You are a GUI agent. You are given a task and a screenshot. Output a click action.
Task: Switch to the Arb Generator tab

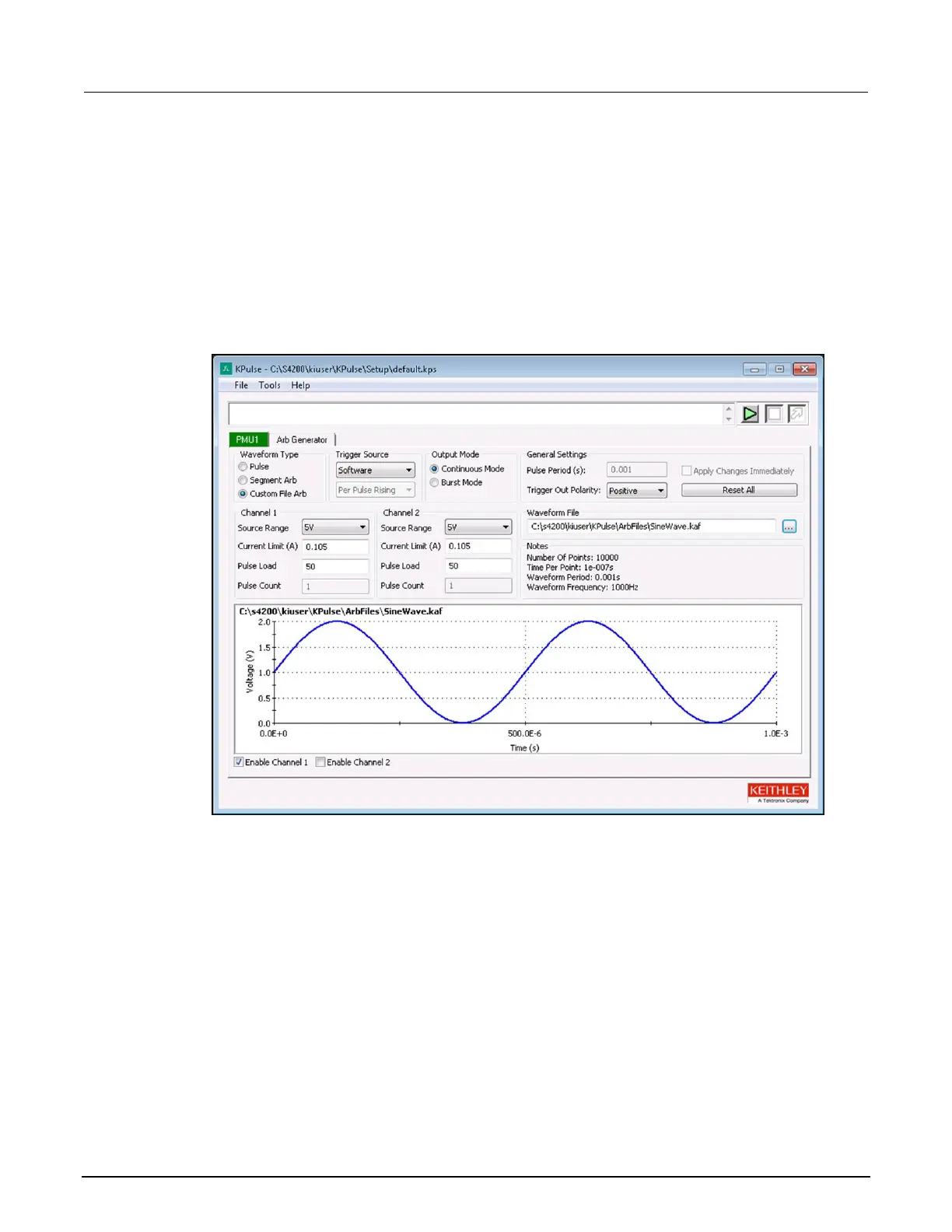pos(302,439)
